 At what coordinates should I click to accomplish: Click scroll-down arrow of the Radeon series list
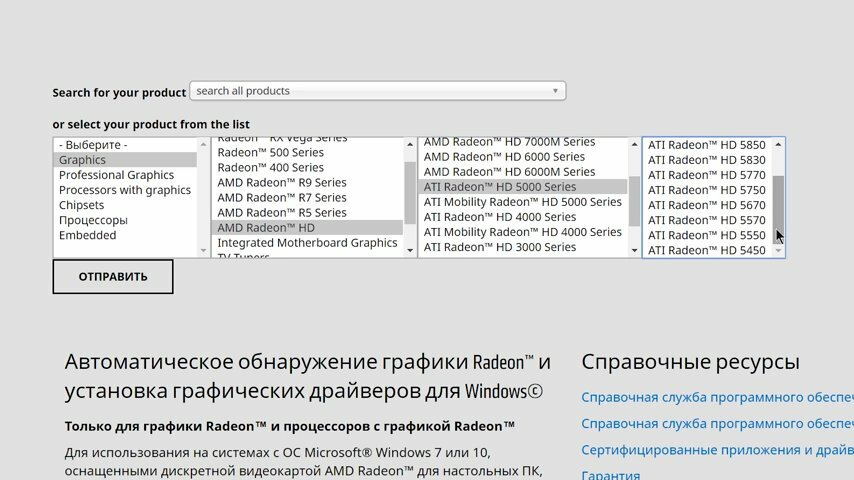click(410, 251)
